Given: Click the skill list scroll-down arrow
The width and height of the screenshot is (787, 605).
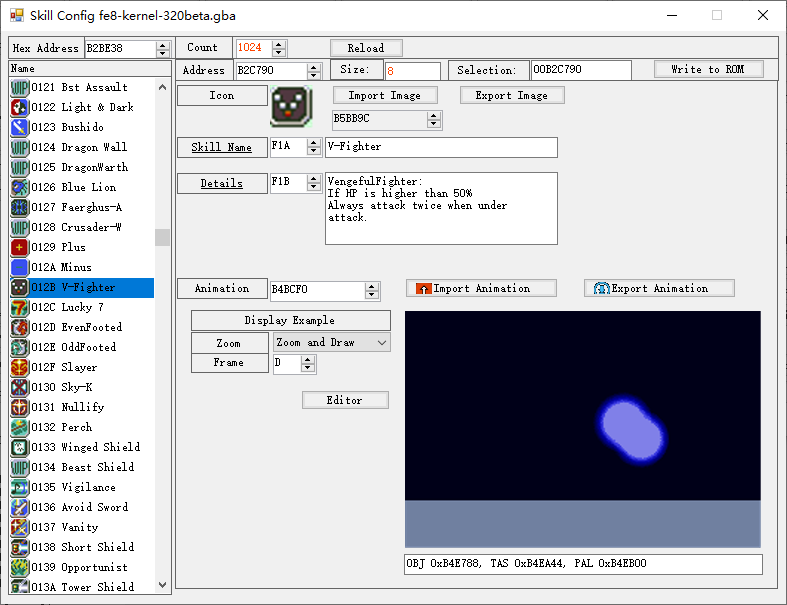Looking at the screenshot, I should [162, 585].
